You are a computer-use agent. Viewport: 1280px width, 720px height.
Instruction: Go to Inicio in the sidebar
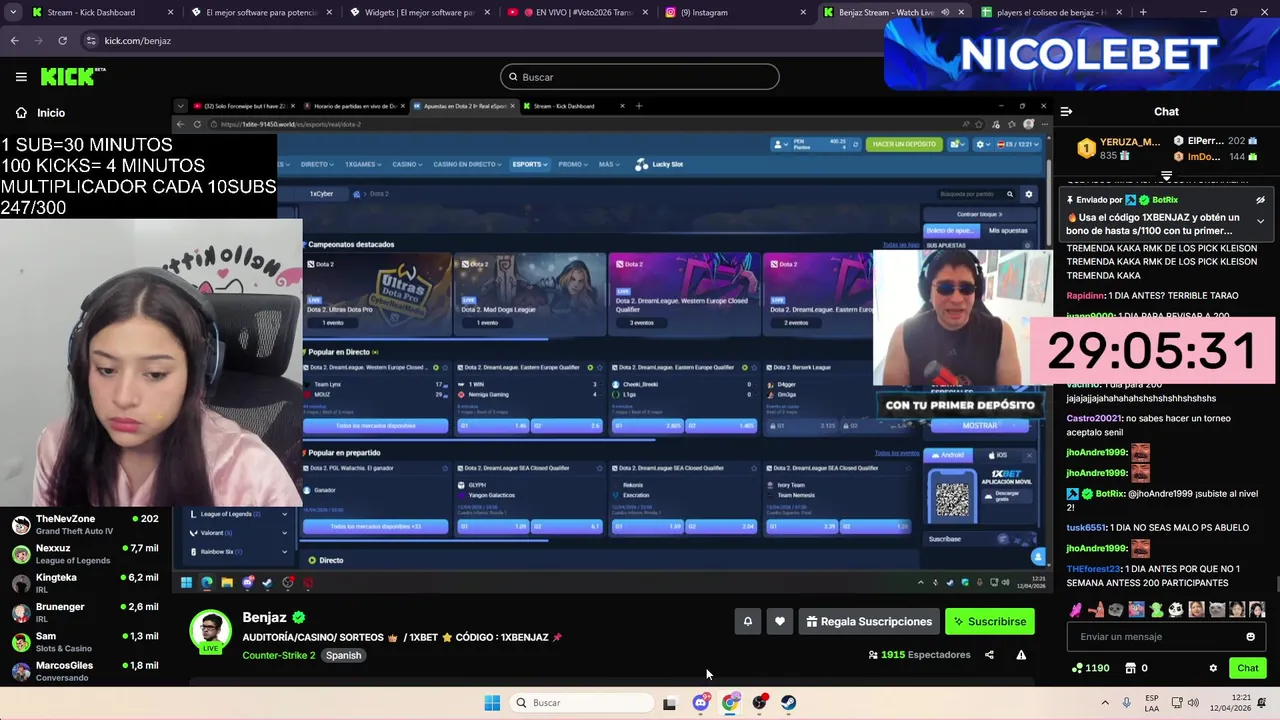click(x=40, y=113)
